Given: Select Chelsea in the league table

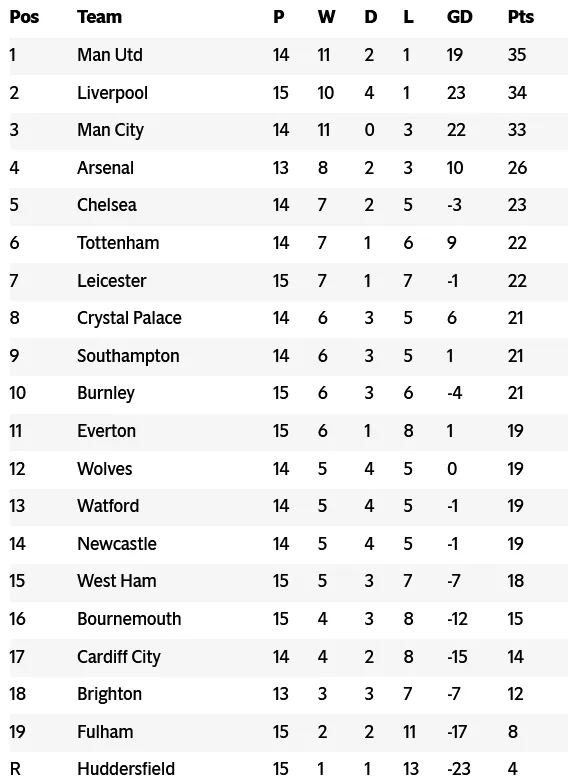Looking at the screenshot, I should pos(107,205).
